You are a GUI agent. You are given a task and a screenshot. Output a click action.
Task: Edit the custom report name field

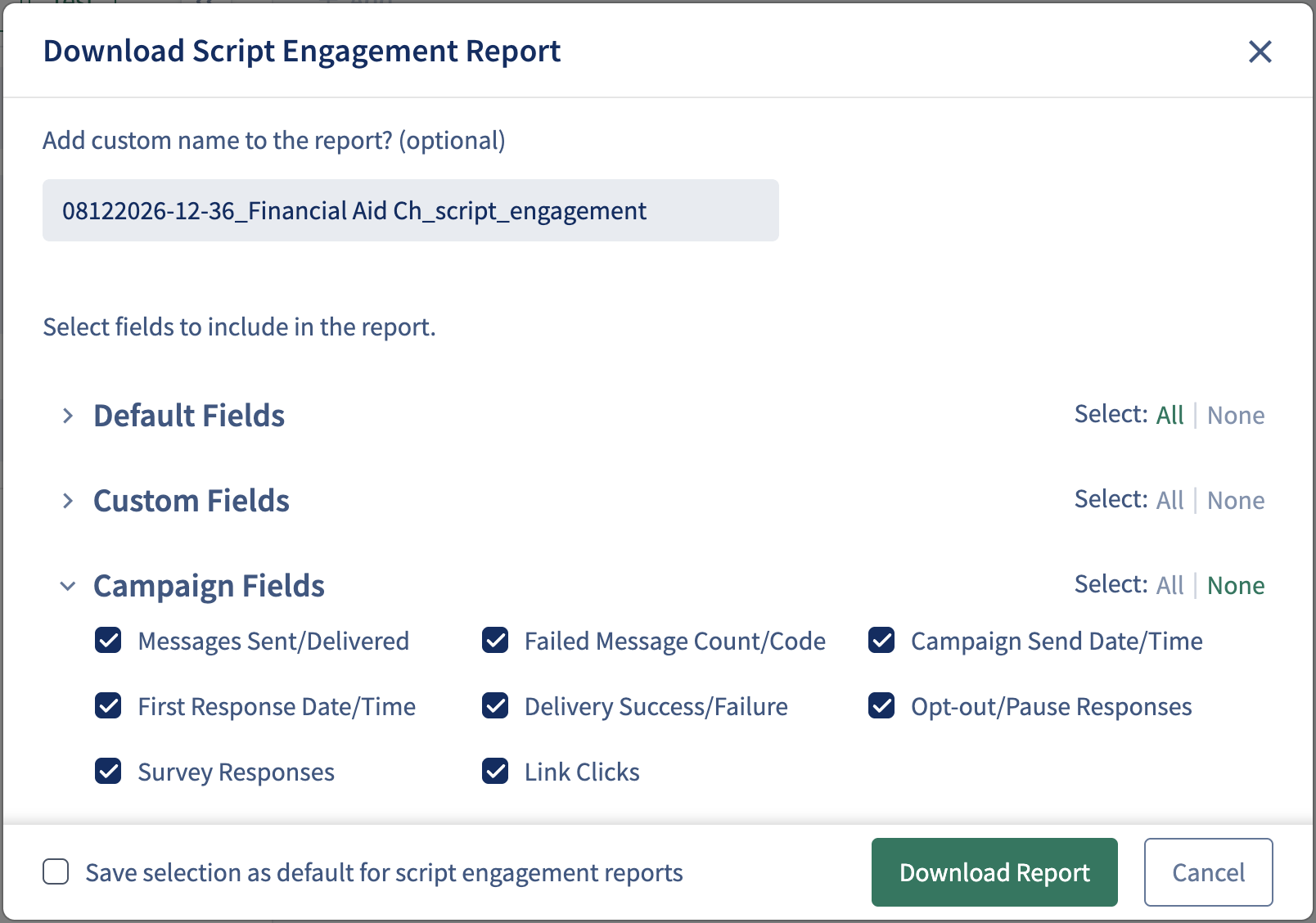pos(411,210)
